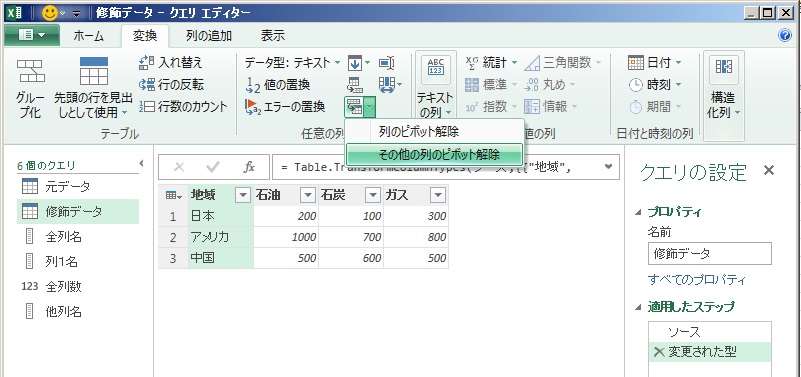
Task: Open the 変換 ribbon tab
Action: pos(145,36)
